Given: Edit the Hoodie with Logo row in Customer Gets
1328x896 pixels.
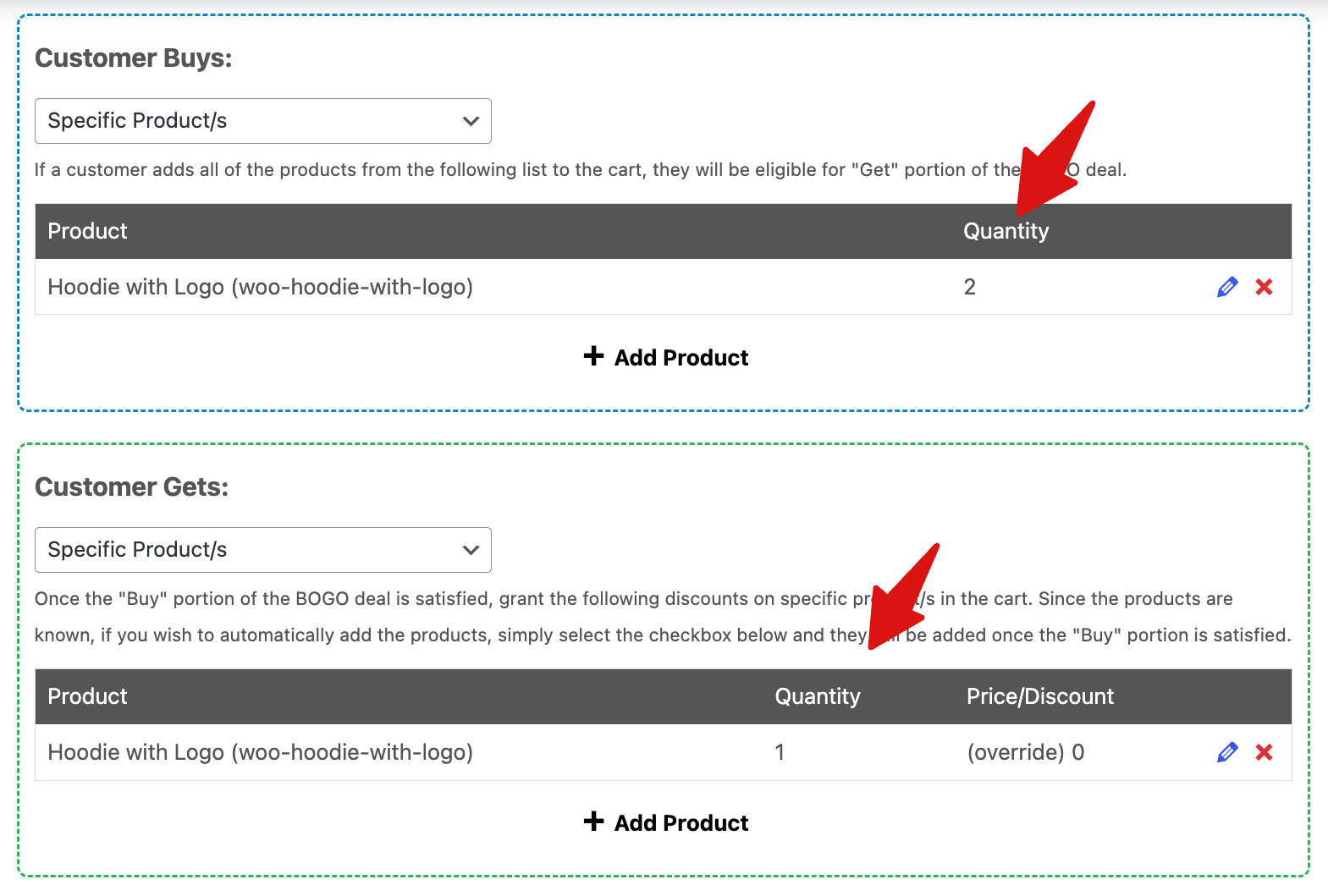Looking at the screenshot, I should point(1226,751).
